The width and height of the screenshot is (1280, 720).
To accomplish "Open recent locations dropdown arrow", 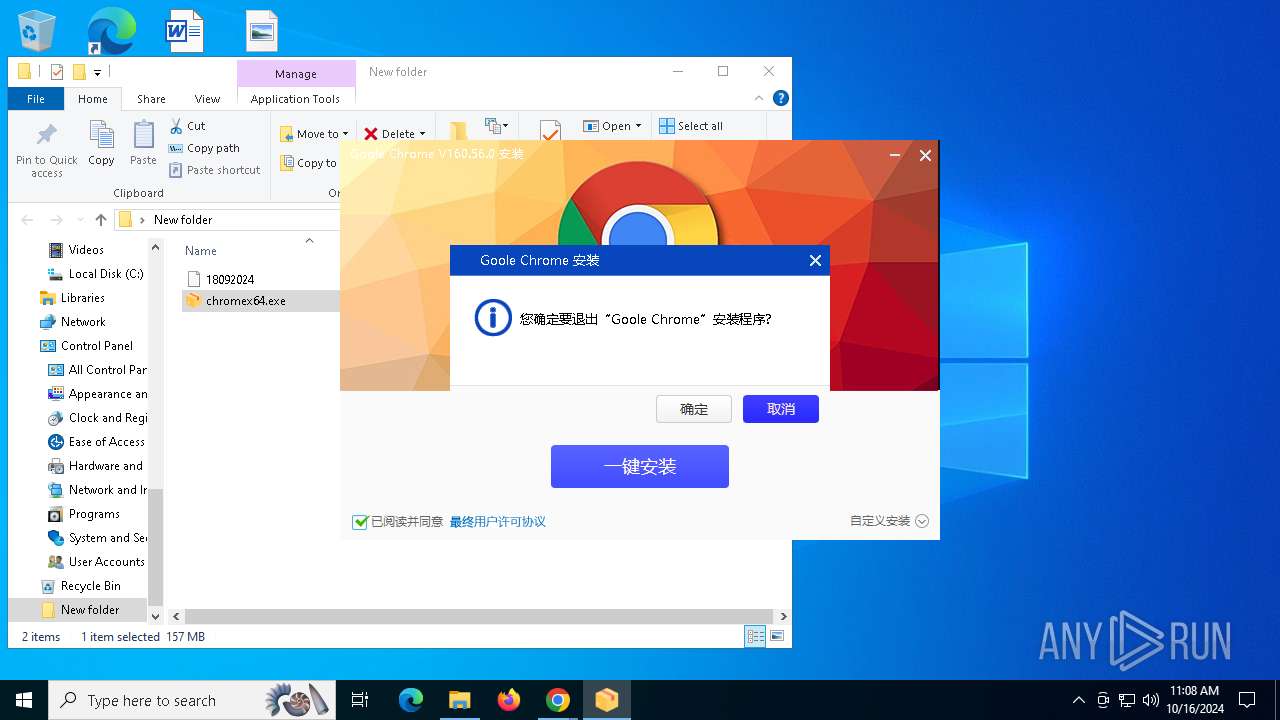I will point(80,220).
